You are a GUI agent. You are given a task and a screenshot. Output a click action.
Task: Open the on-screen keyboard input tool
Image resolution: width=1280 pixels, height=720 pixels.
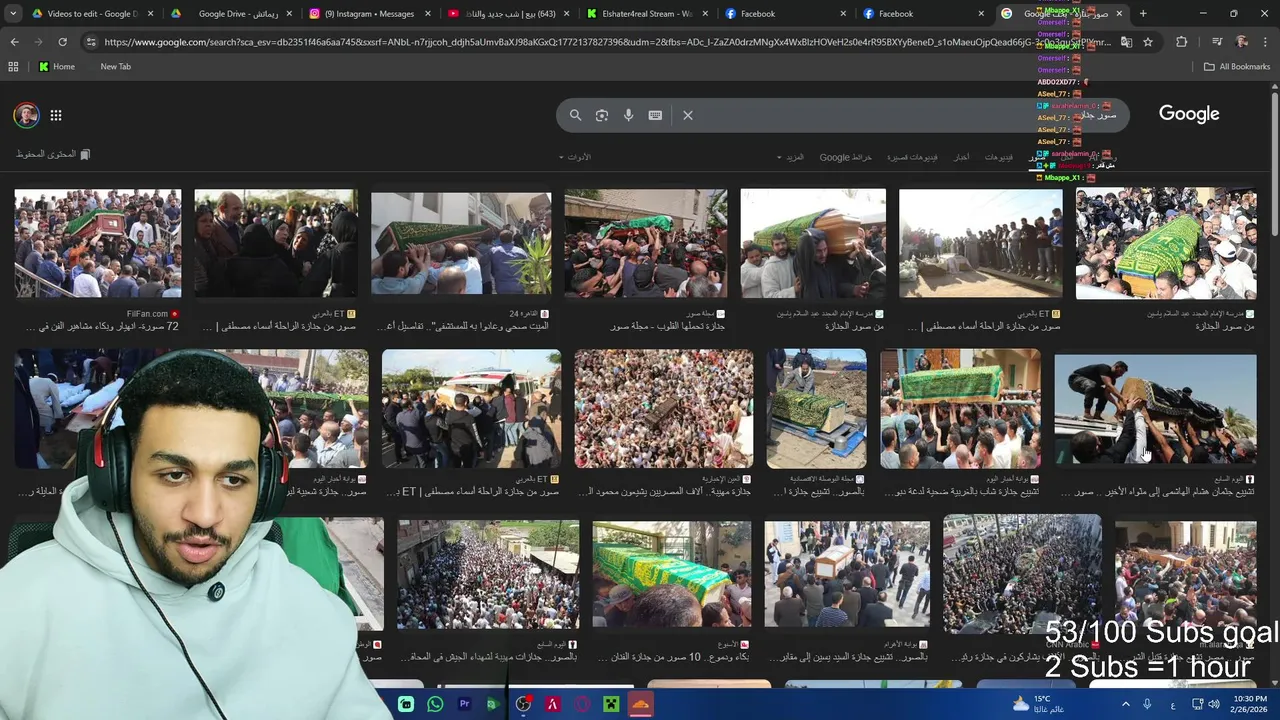655,115
